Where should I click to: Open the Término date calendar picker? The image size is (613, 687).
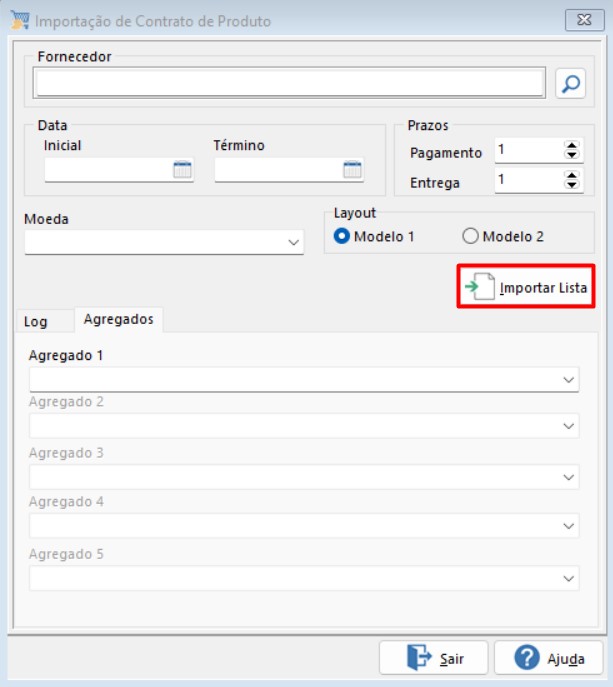[x=352, y=170]
